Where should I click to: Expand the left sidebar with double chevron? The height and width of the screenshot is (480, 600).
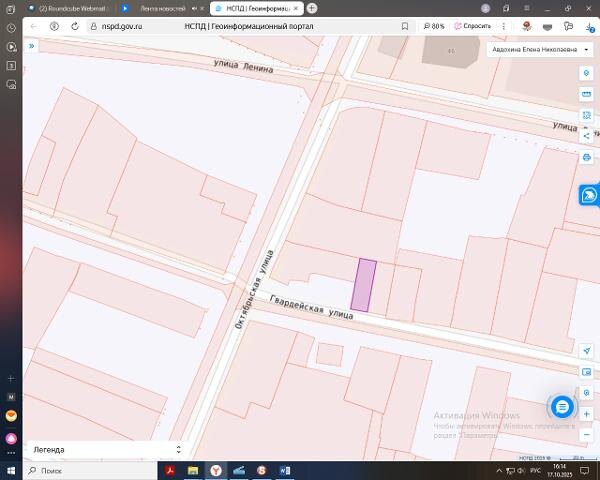point(32,46)
